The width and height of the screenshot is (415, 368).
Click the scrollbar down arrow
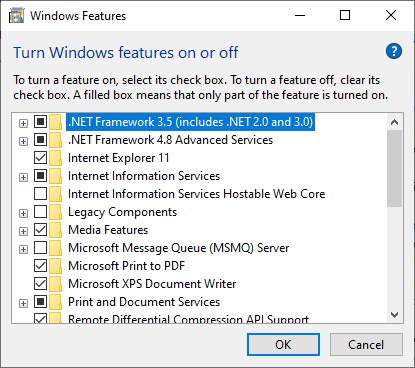(x=395, y=314)
